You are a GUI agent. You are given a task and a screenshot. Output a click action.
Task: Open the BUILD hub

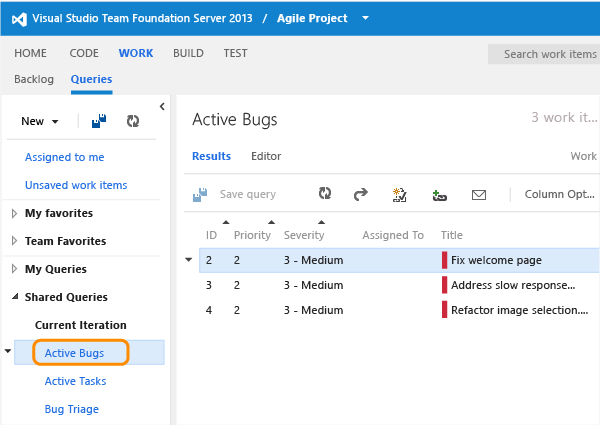coord(188,53)
